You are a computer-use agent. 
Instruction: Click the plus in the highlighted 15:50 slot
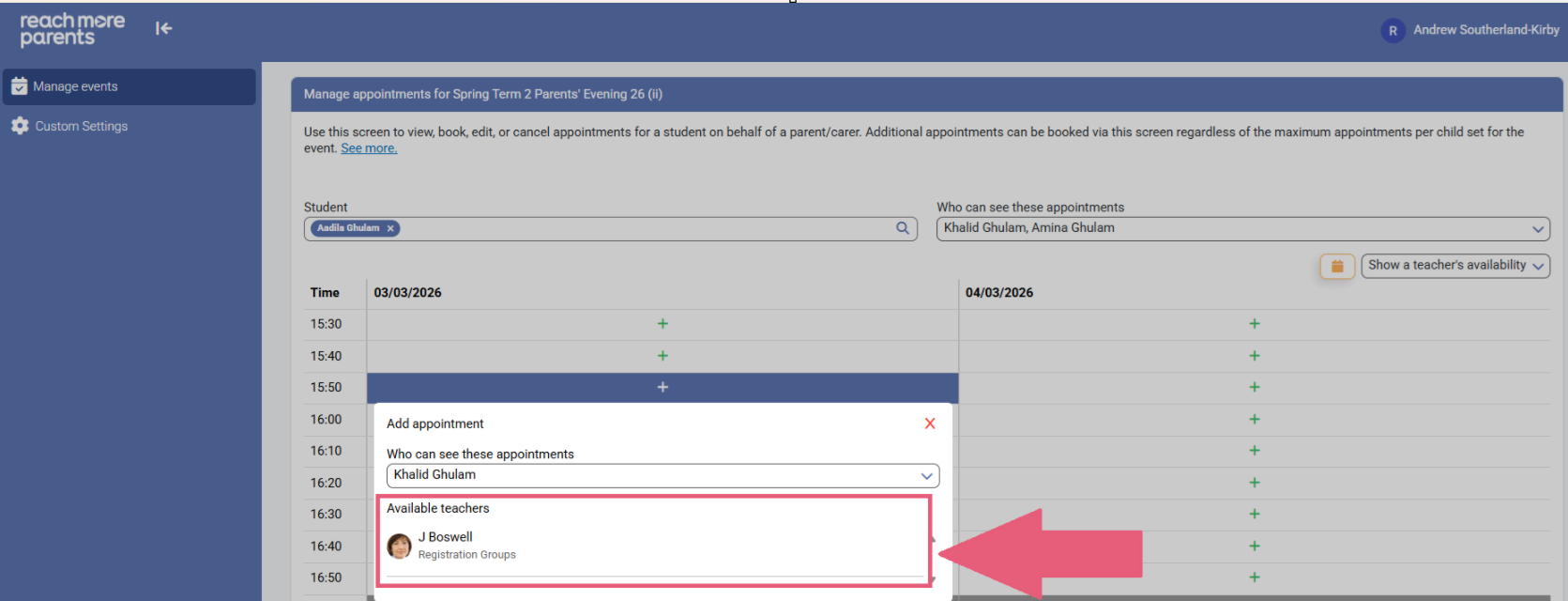click(662, 388)
